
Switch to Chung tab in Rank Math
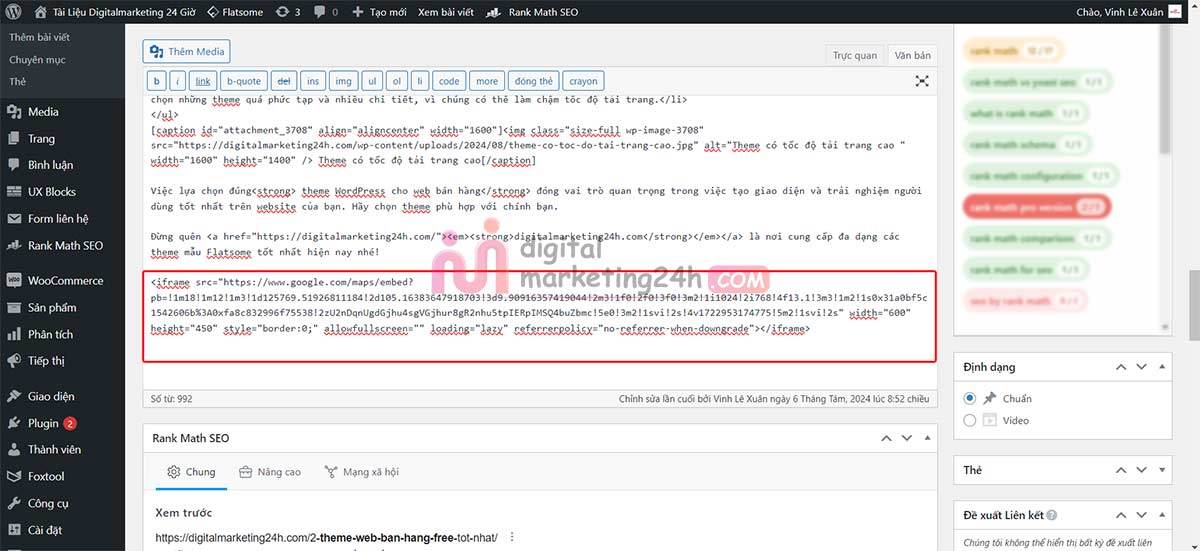pyautogui.click(x=191, y=472)
